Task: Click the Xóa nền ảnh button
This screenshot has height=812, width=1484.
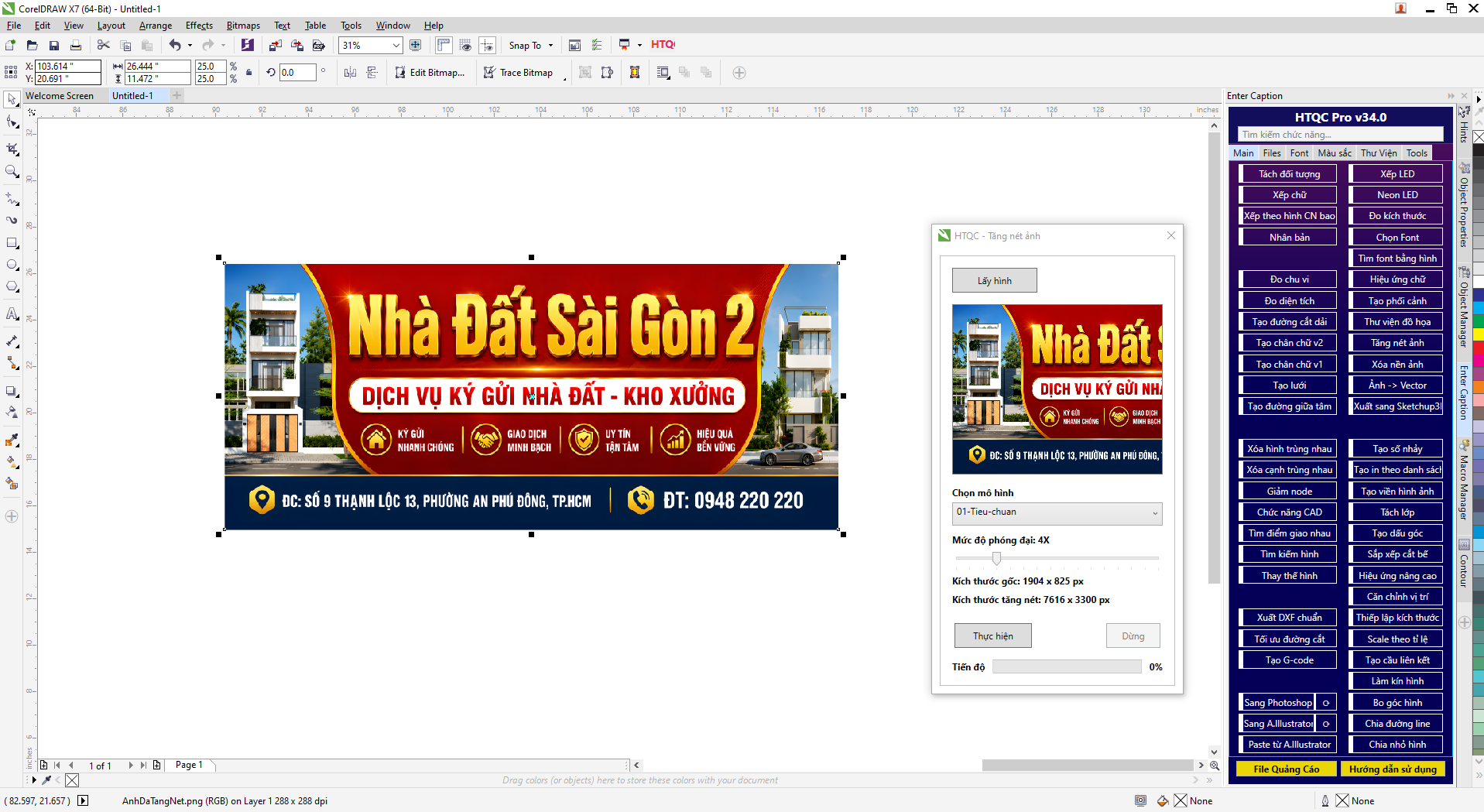Action: (x=1397, y=365)
